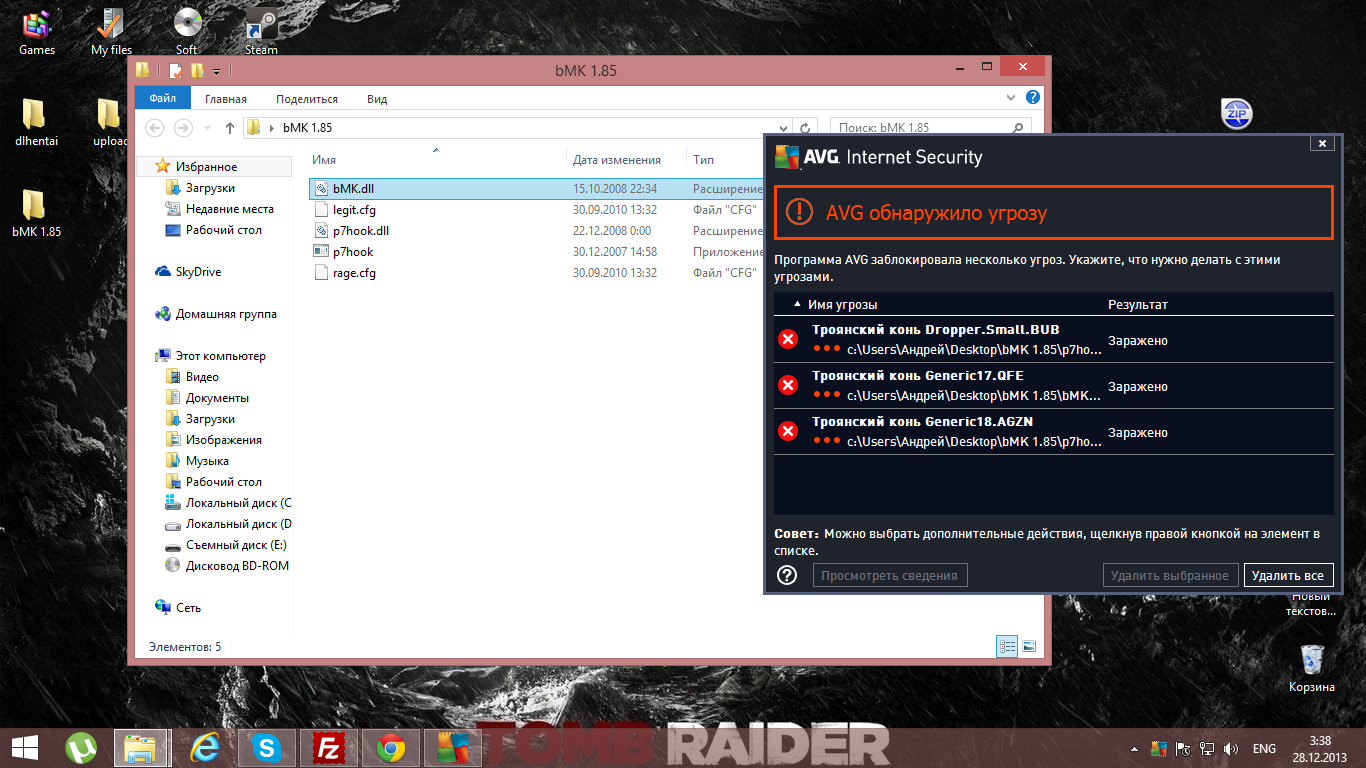Open the Games desktop icon
This screenshot has width=1366, height=768.
(37, 30)
